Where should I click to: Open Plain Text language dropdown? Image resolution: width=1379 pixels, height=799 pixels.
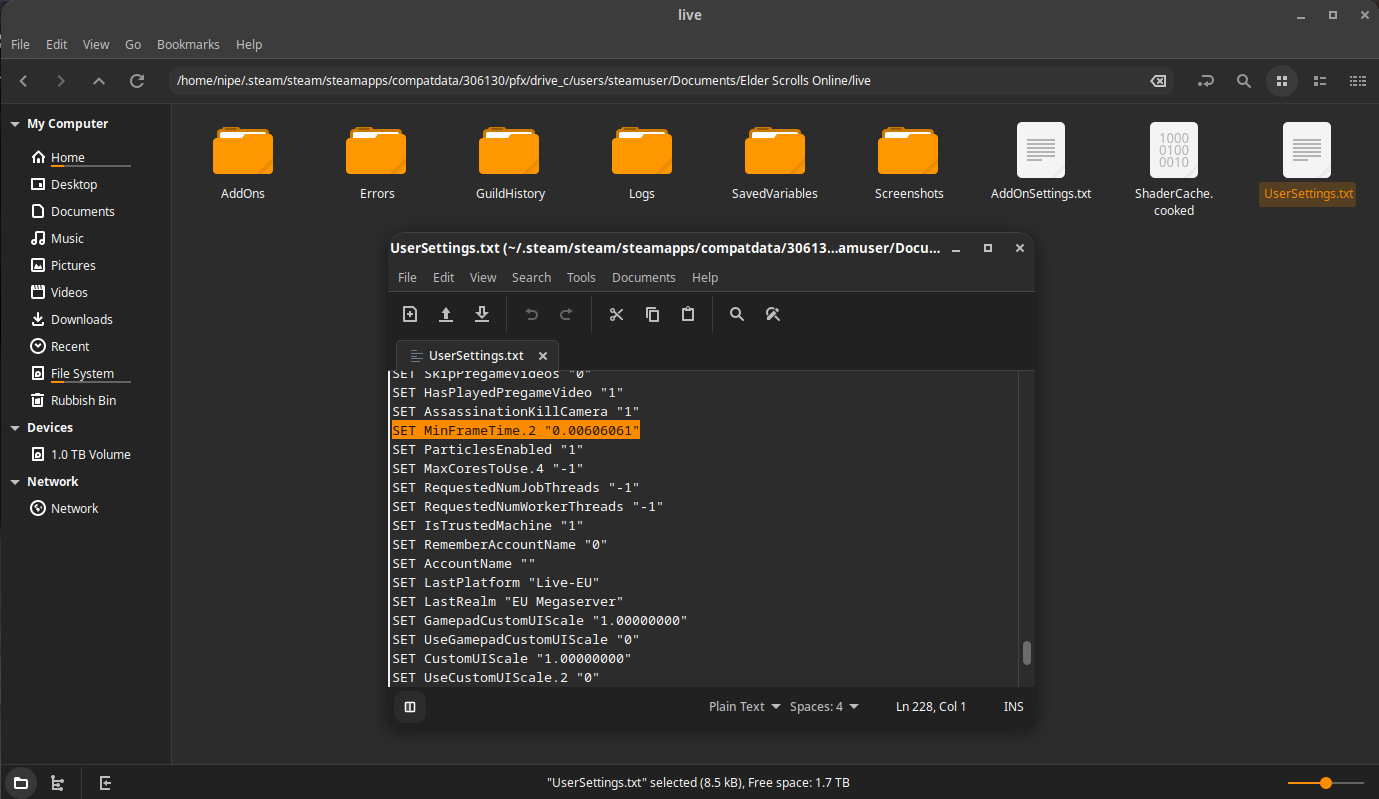click(744, 706)
